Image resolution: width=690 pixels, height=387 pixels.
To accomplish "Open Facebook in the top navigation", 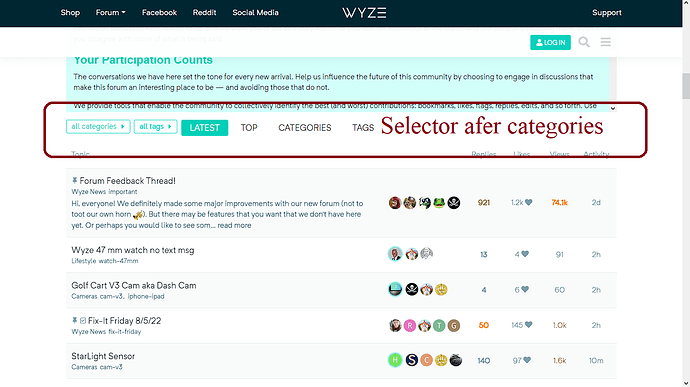I will pyautogui.click(x=159, y=13).
